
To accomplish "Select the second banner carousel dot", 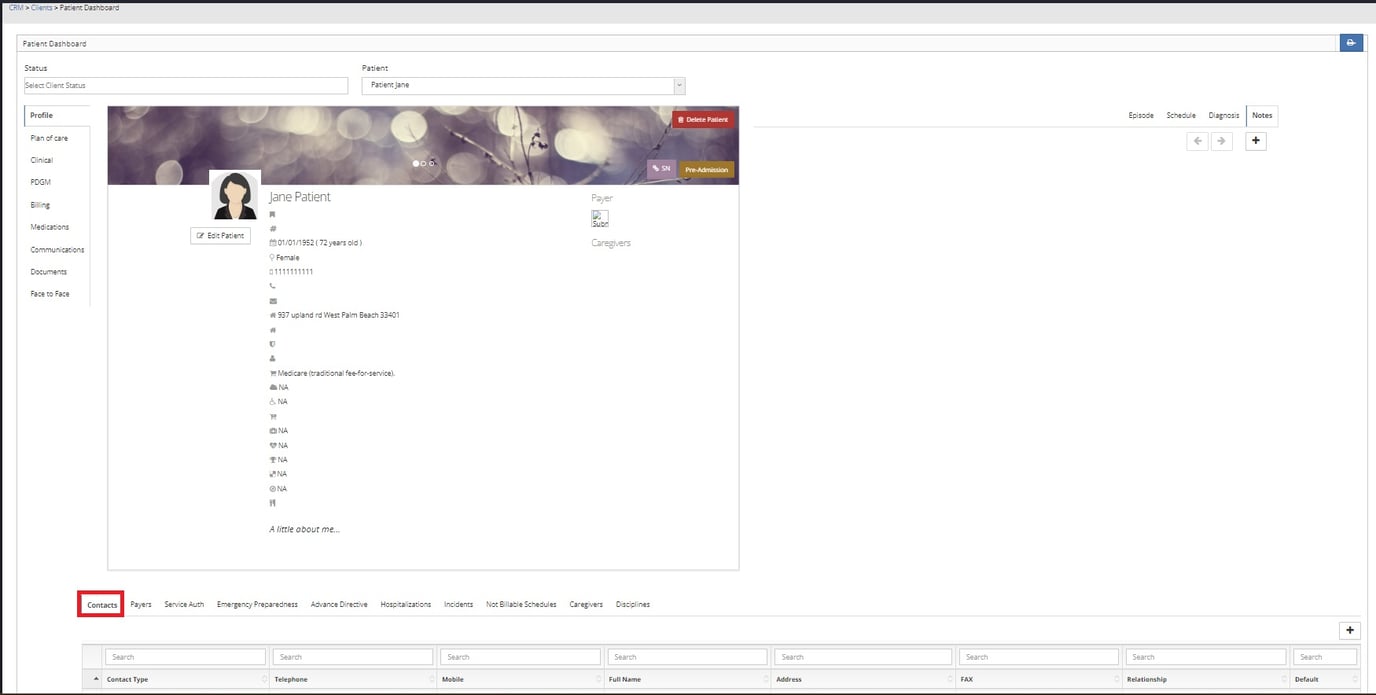I will click(424, 163).
